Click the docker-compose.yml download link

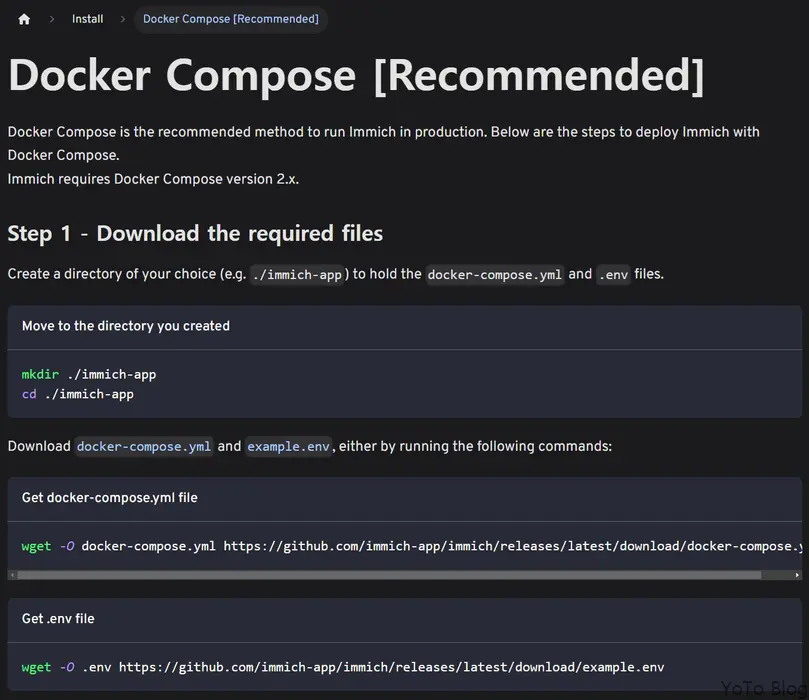click(143, 446)
